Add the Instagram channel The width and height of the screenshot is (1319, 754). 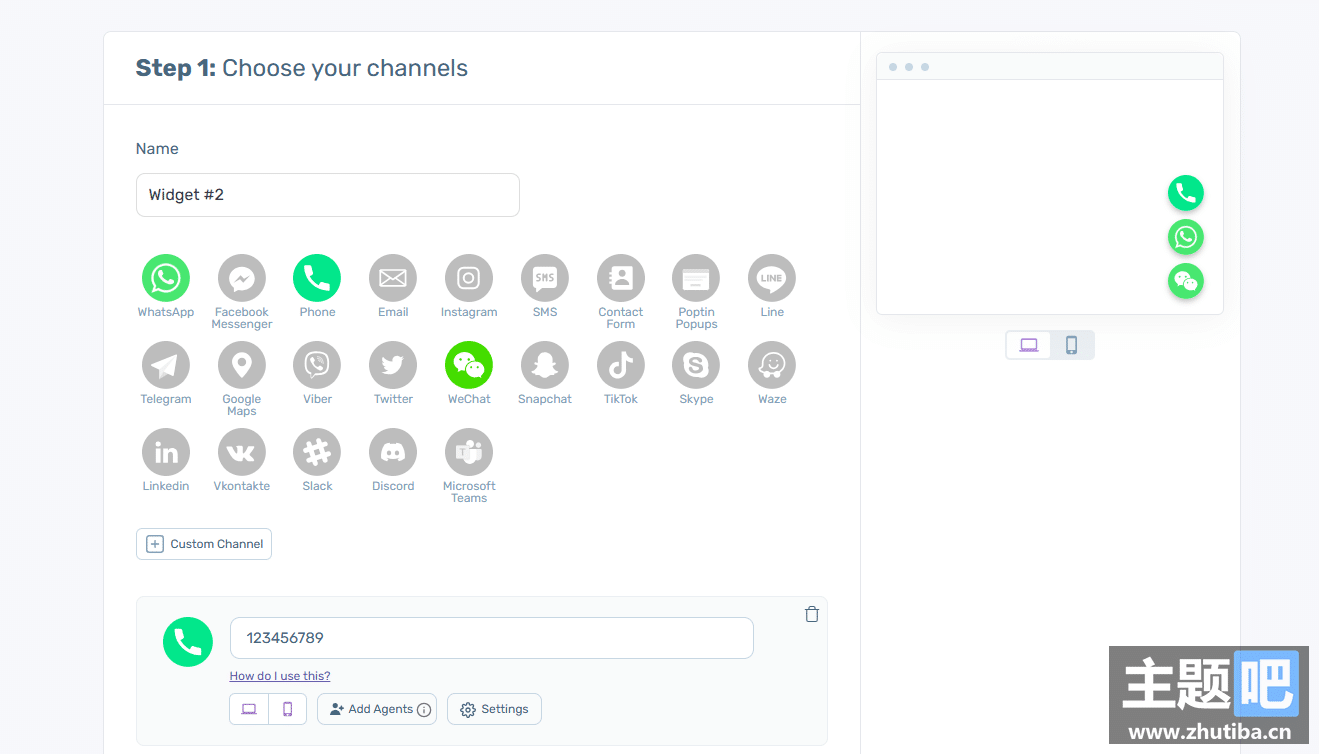point(469,278)
